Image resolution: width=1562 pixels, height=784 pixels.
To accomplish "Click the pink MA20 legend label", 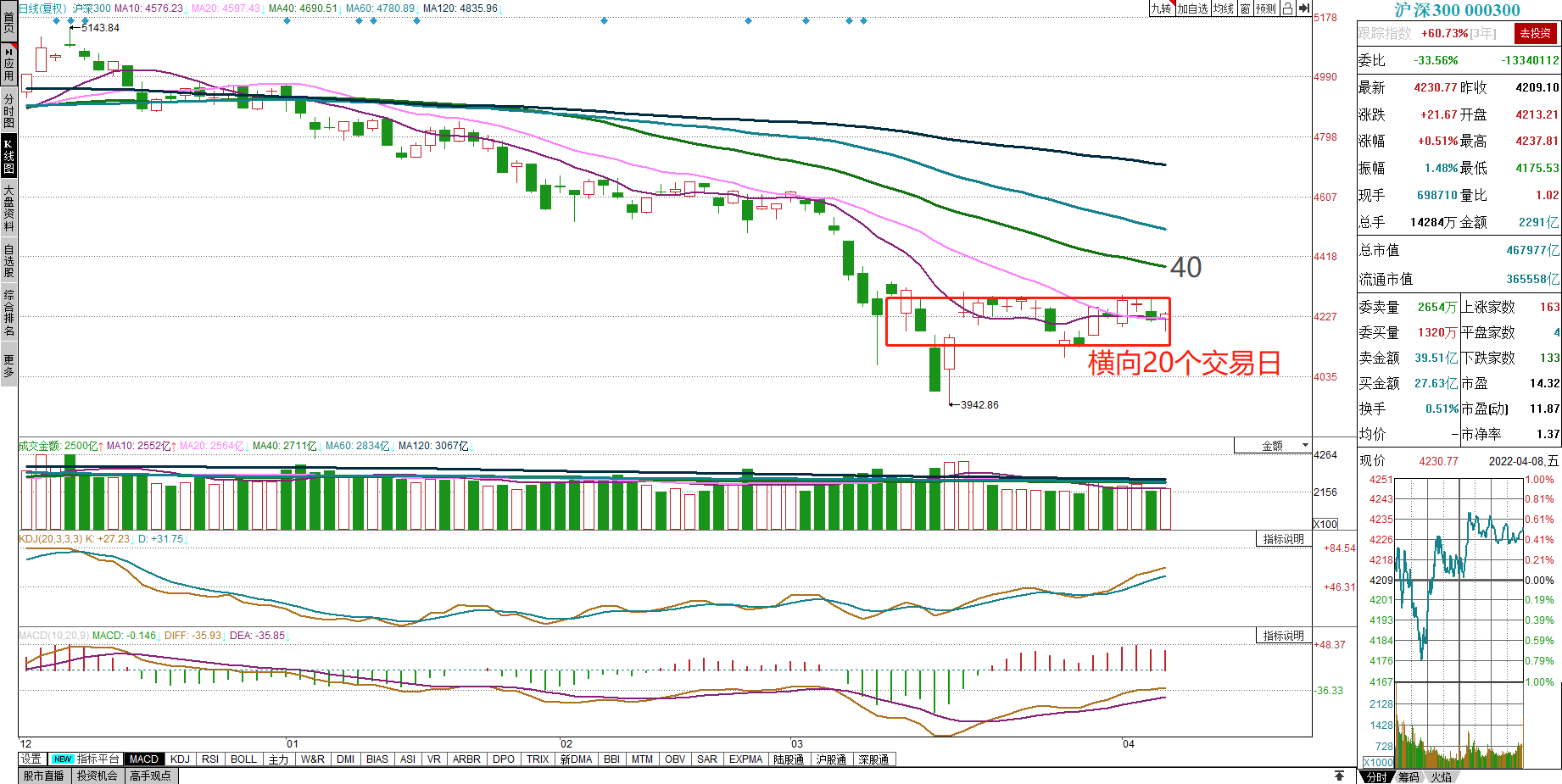I will [x=226, y=8].
